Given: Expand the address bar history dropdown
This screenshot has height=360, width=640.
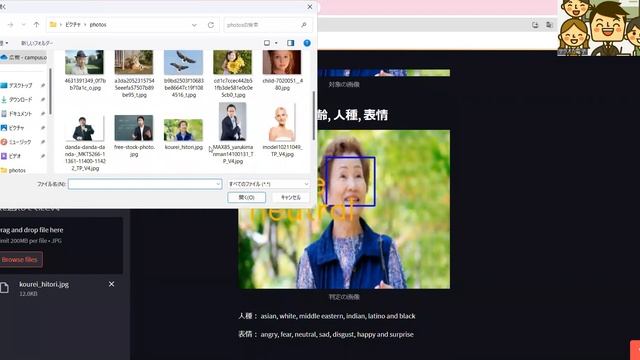Looking at the screenshot, I should pyautogui.click(x=194, y=25).
